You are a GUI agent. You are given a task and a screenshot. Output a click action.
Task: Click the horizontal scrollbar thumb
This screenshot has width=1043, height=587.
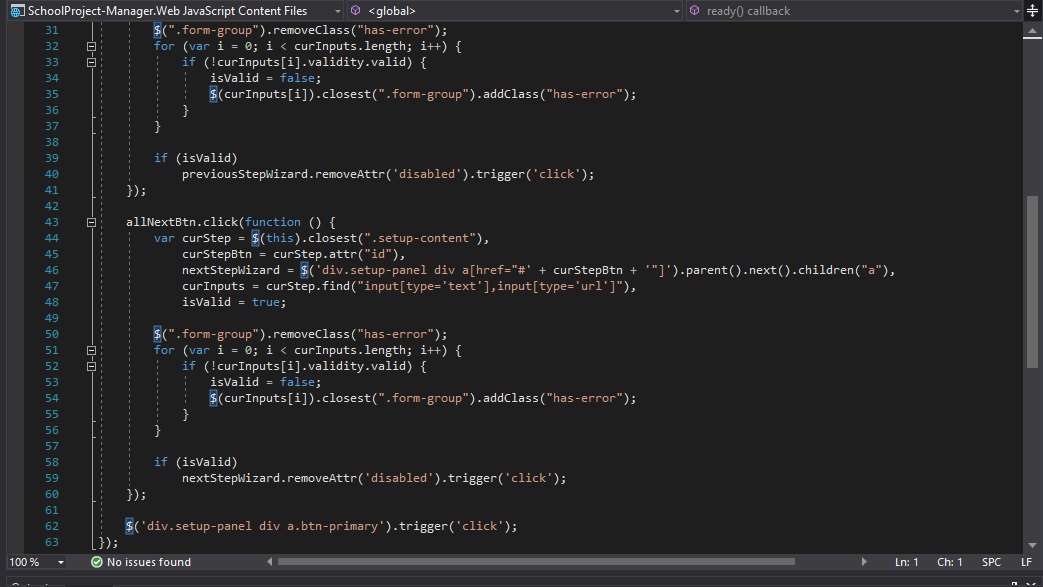536,562
